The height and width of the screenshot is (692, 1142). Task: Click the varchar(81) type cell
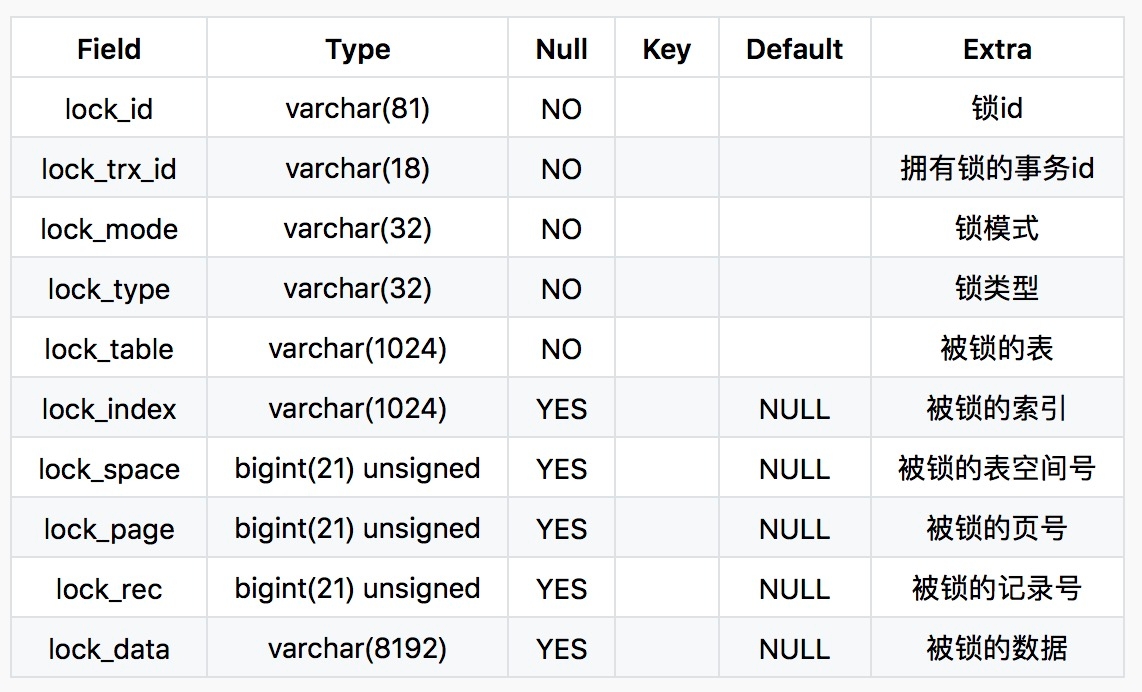click(x=357, y=109)
